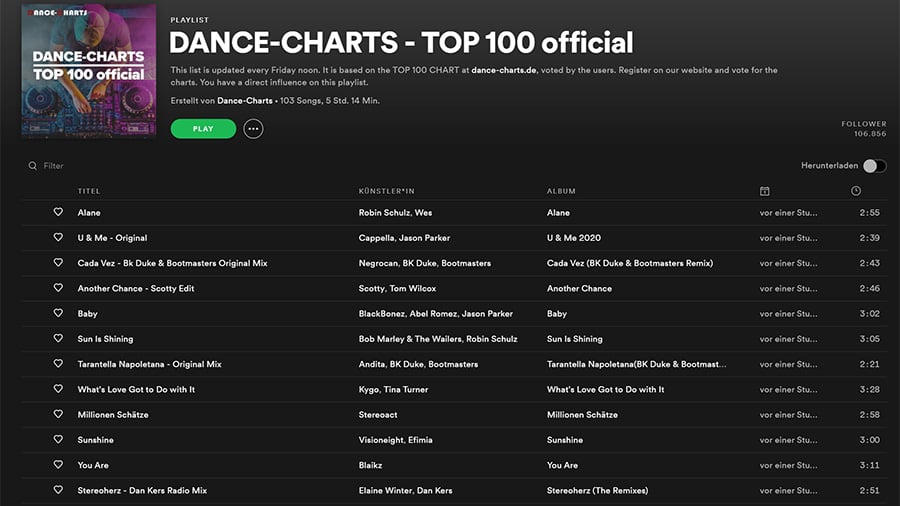Viewport: 900px width, 506px height.
Task: Open artists Kygo, Tina Turner
Action: [393, 390]
